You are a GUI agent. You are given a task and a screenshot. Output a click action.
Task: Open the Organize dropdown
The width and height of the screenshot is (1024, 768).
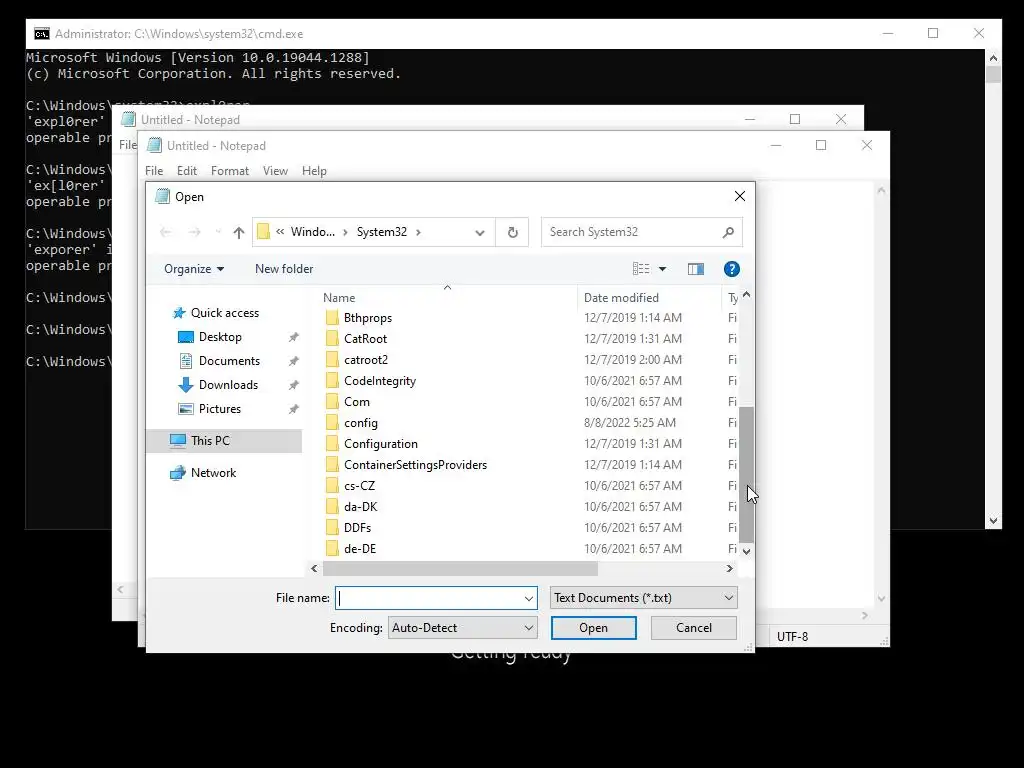(194, 269)
